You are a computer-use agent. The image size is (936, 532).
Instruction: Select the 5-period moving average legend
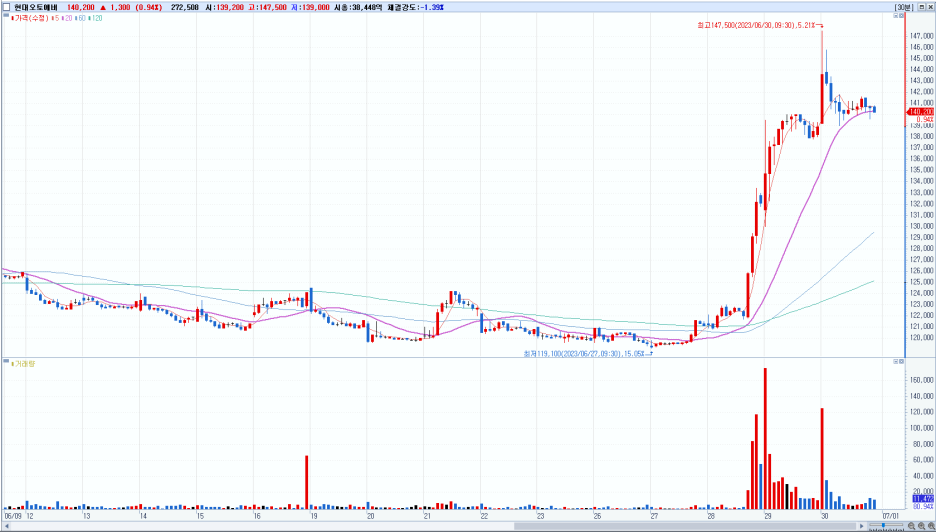[56, 19]
